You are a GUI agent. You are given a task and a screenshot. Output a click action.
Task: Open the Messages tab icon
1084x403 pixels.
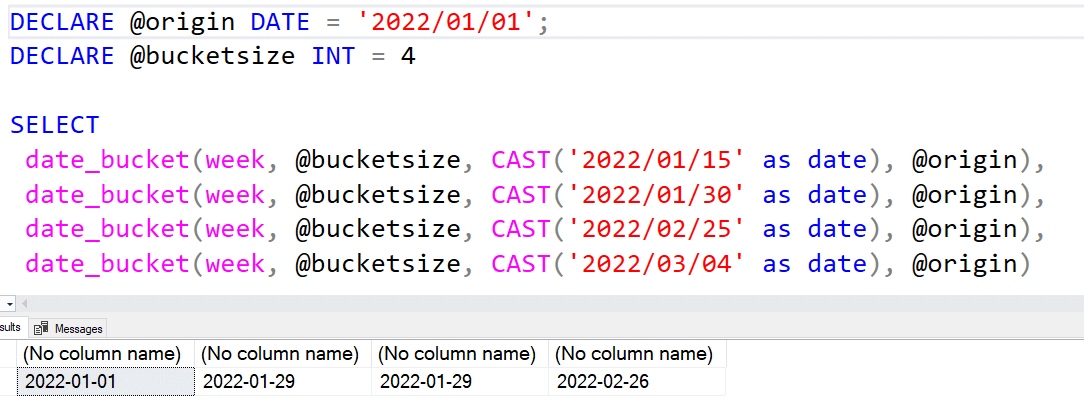click(42, 328)
